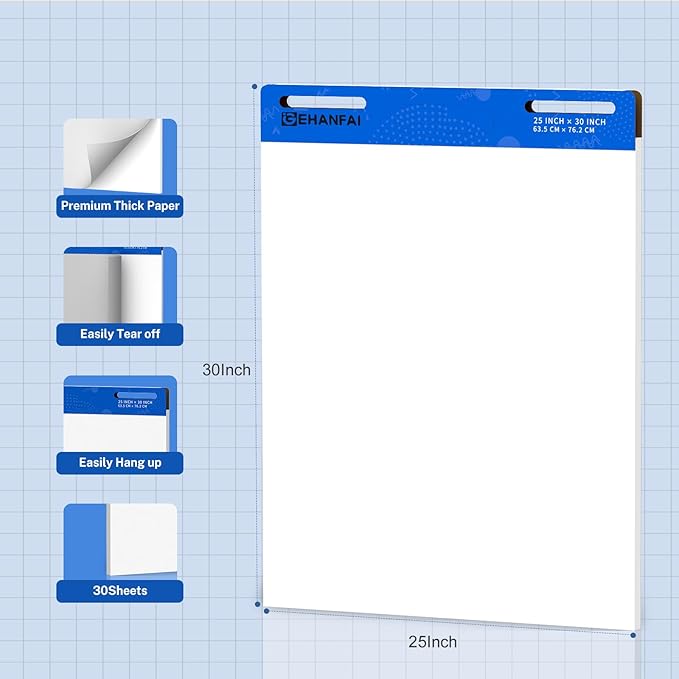The image size is (679, 679).
Task: Click the 25Inch width dimension label
Action: click(x=433, y=642)
